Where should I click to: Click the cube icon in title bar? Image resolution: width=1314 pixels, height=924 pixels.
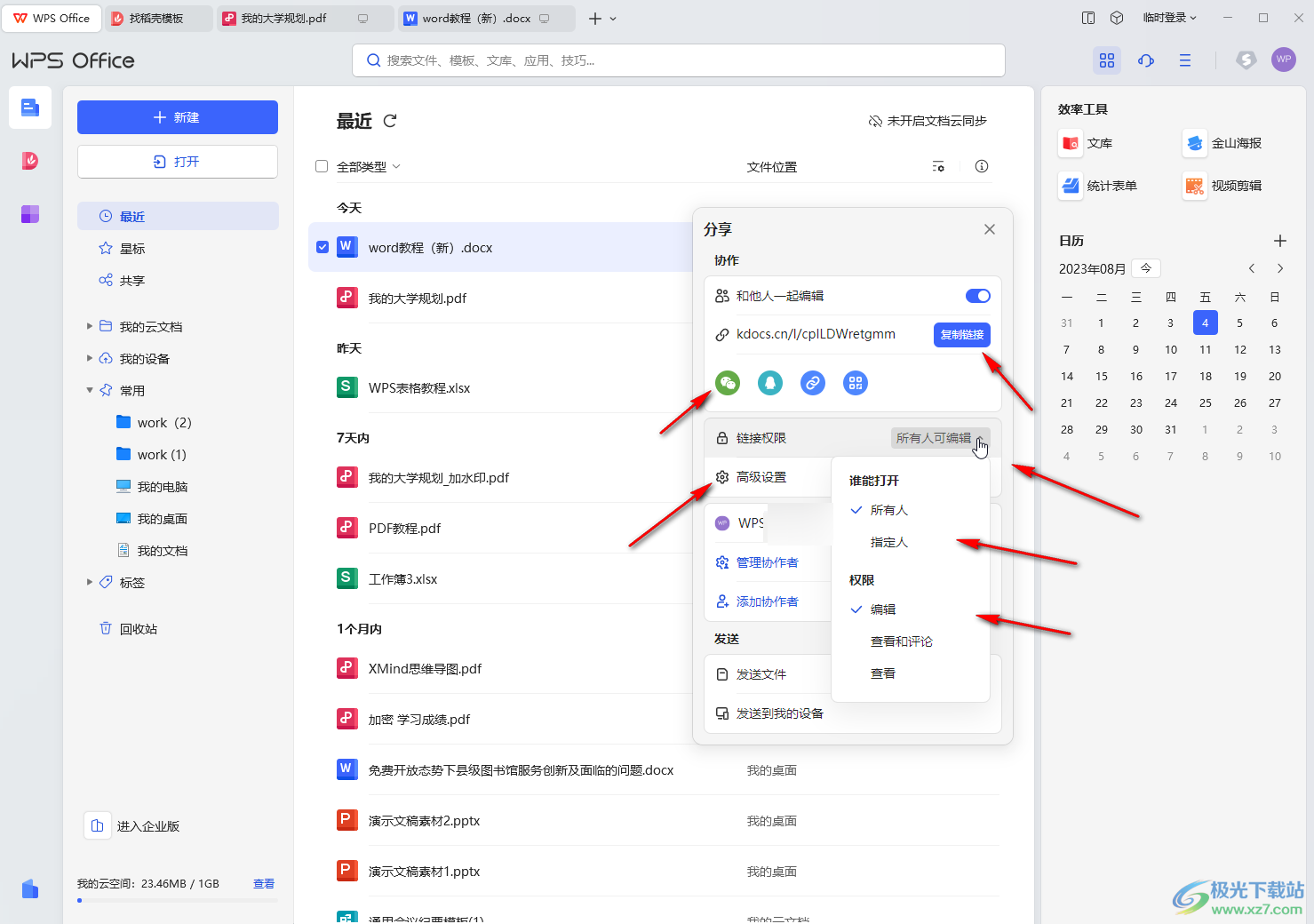pos(1118,18)
